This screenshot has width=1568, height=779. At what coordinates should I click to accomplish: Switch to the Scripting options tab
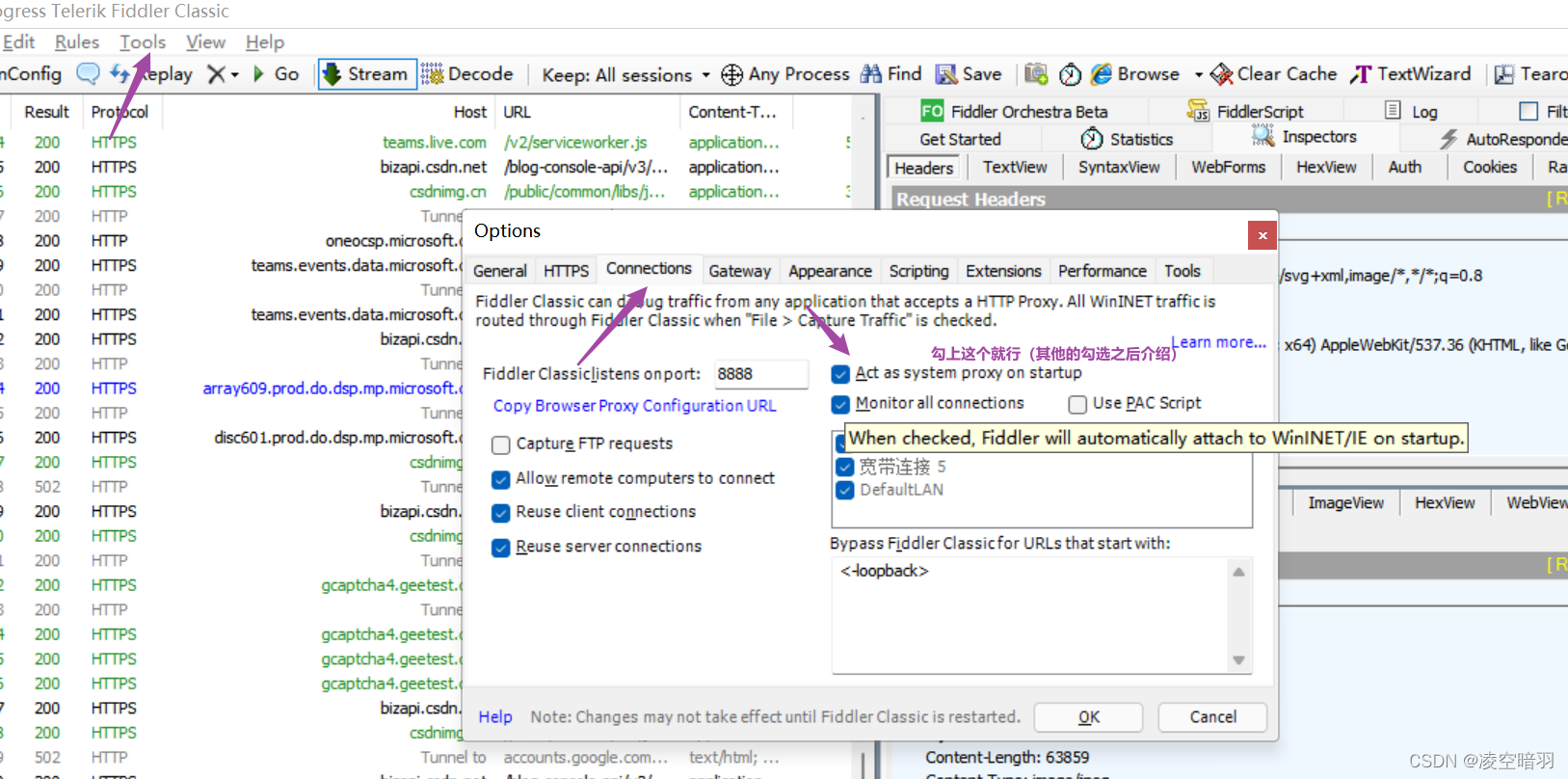click(x=918, y=272)
